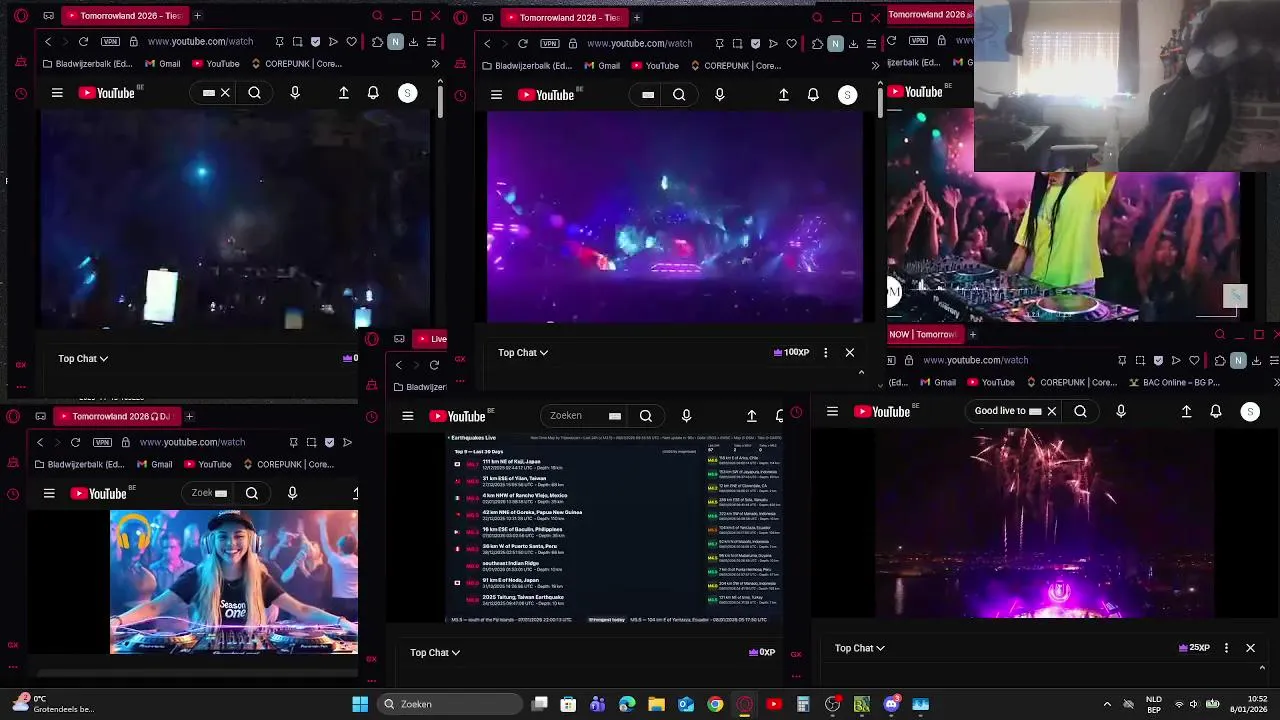Reload the Live earthquake tab window
1280x720 pixels.
tap(434, 365)
